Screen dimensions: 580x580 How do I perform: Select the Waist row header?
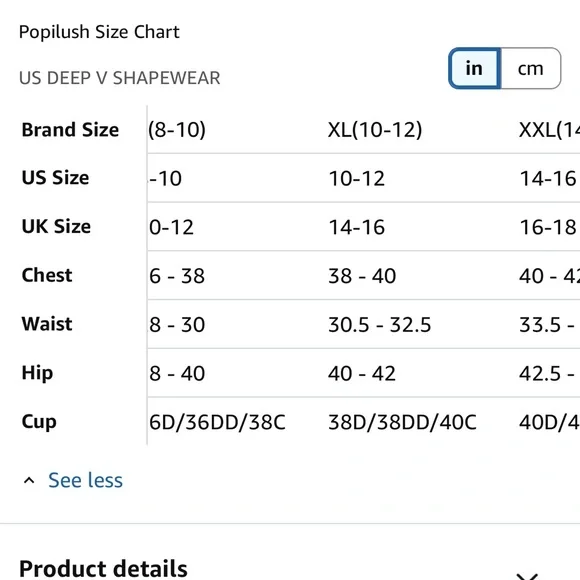click(47, 324)
